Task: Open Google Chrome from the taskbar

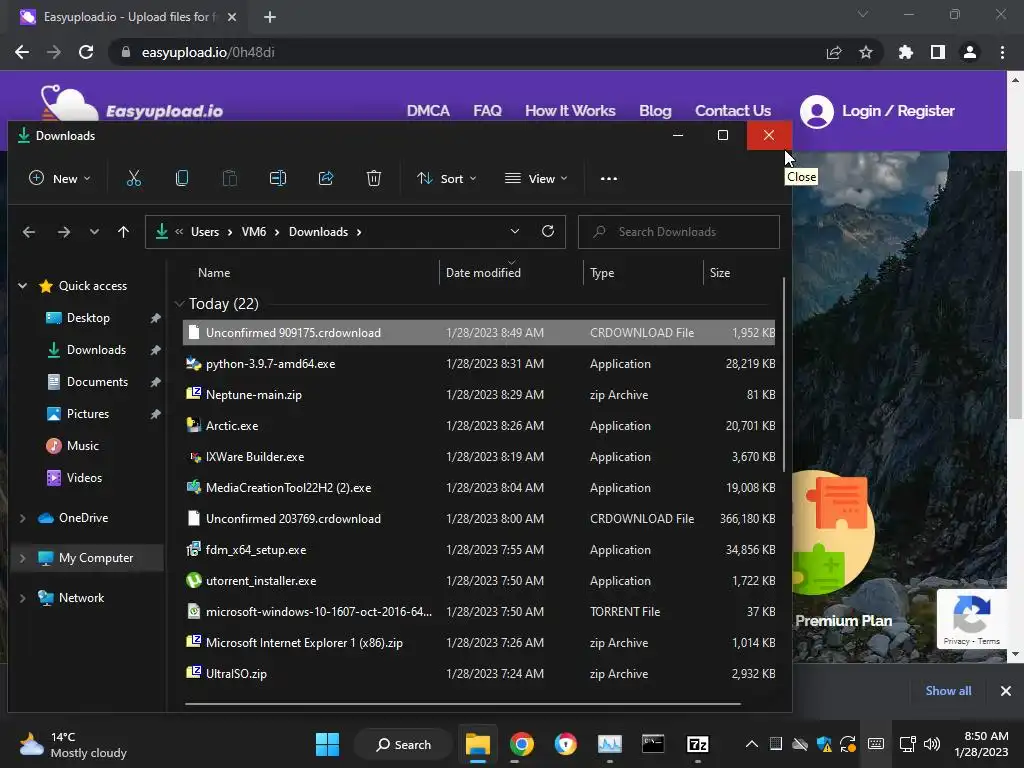Action: 521,744
